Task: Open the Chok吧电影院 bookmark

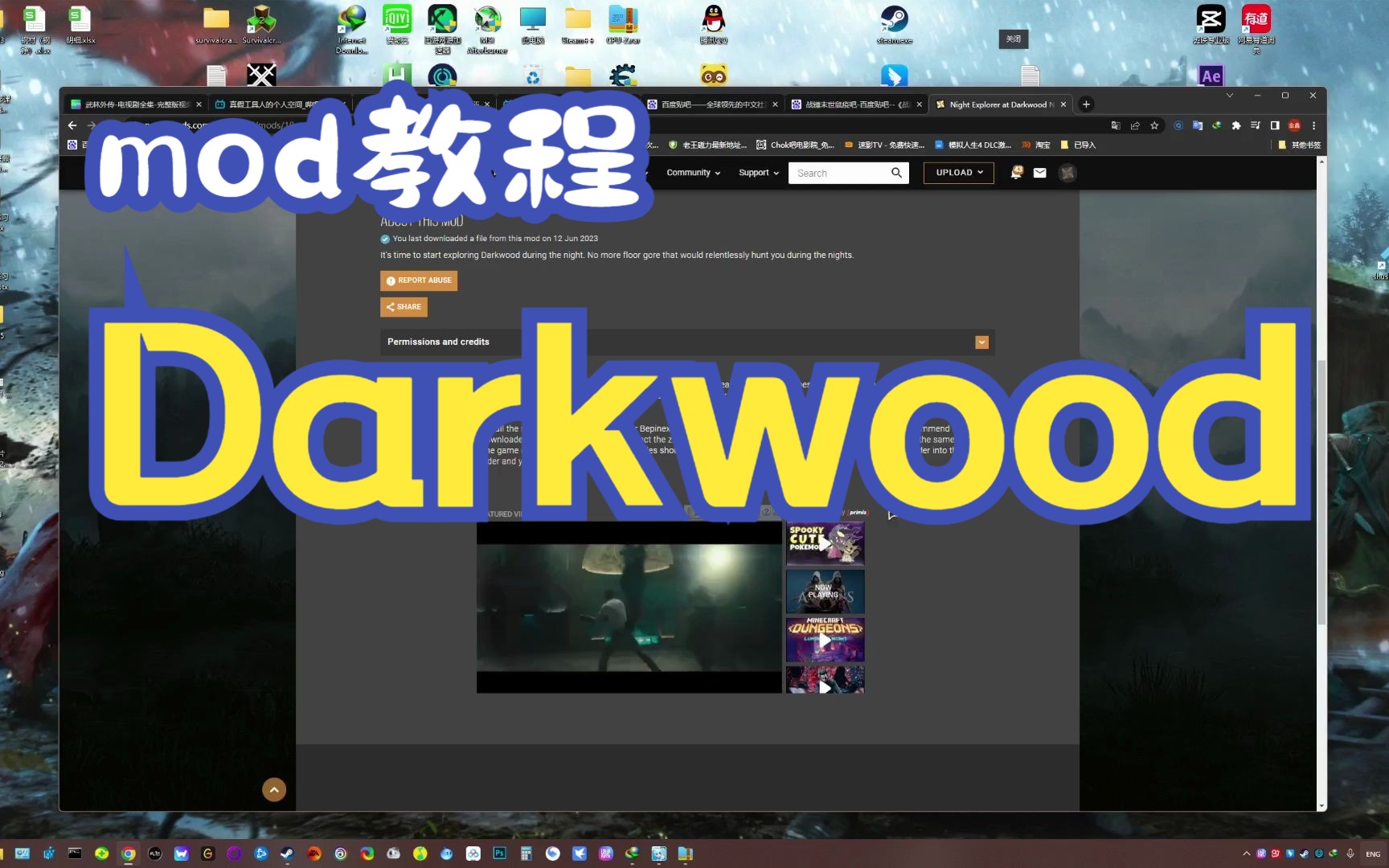Action: point(795,145)
